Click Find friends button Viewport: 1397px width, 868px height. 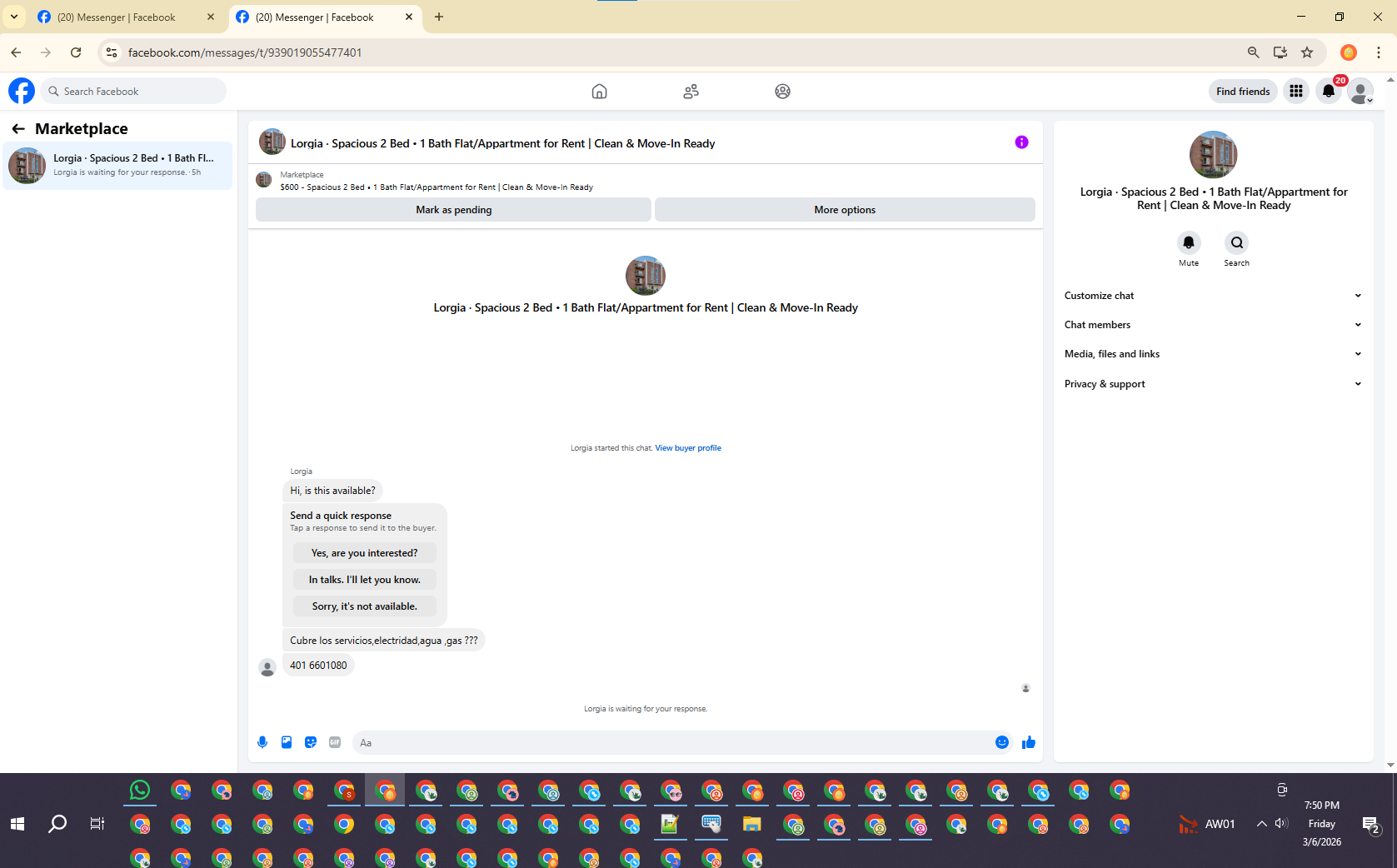click(1243, 92)
